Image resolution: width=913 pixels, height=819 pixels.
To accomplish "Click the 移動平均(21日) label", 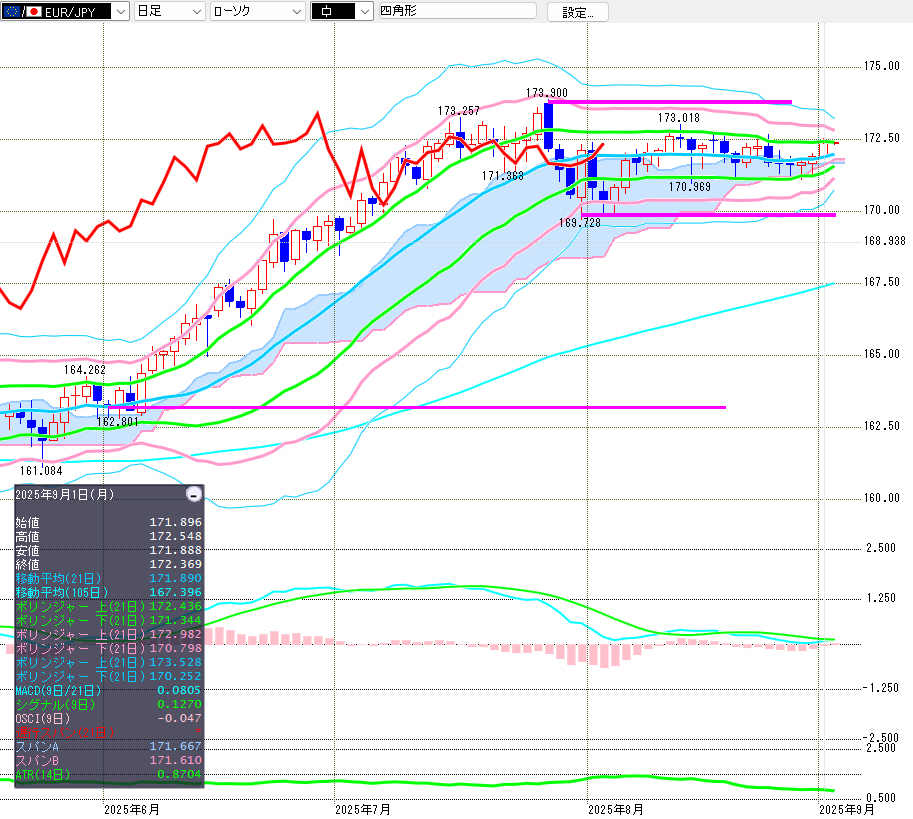I will point(58,578).
